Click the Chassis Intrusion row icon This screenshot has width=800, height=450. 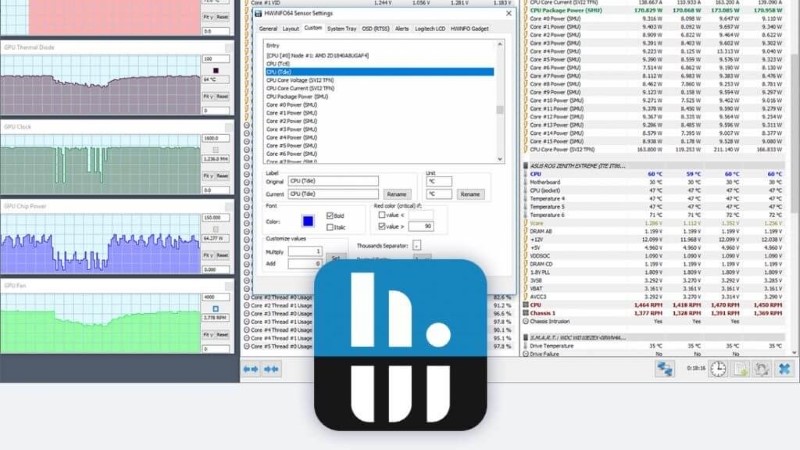point(526,321)
